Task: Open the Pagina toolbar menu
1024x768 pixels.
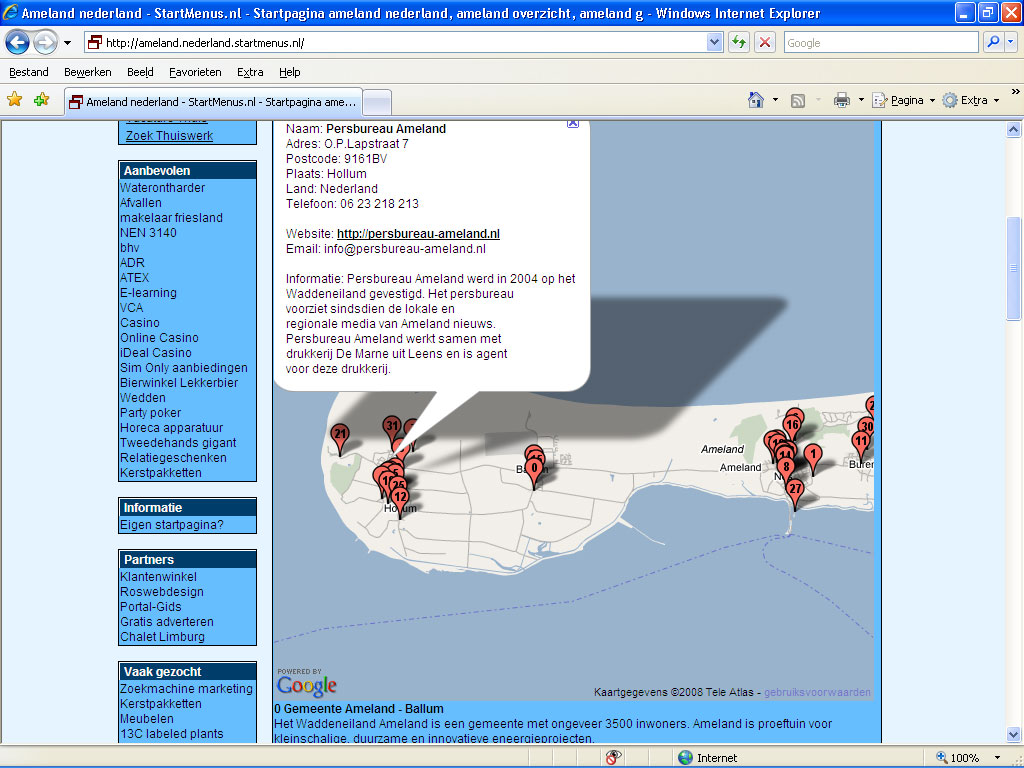Action: [x=904, y=101]
